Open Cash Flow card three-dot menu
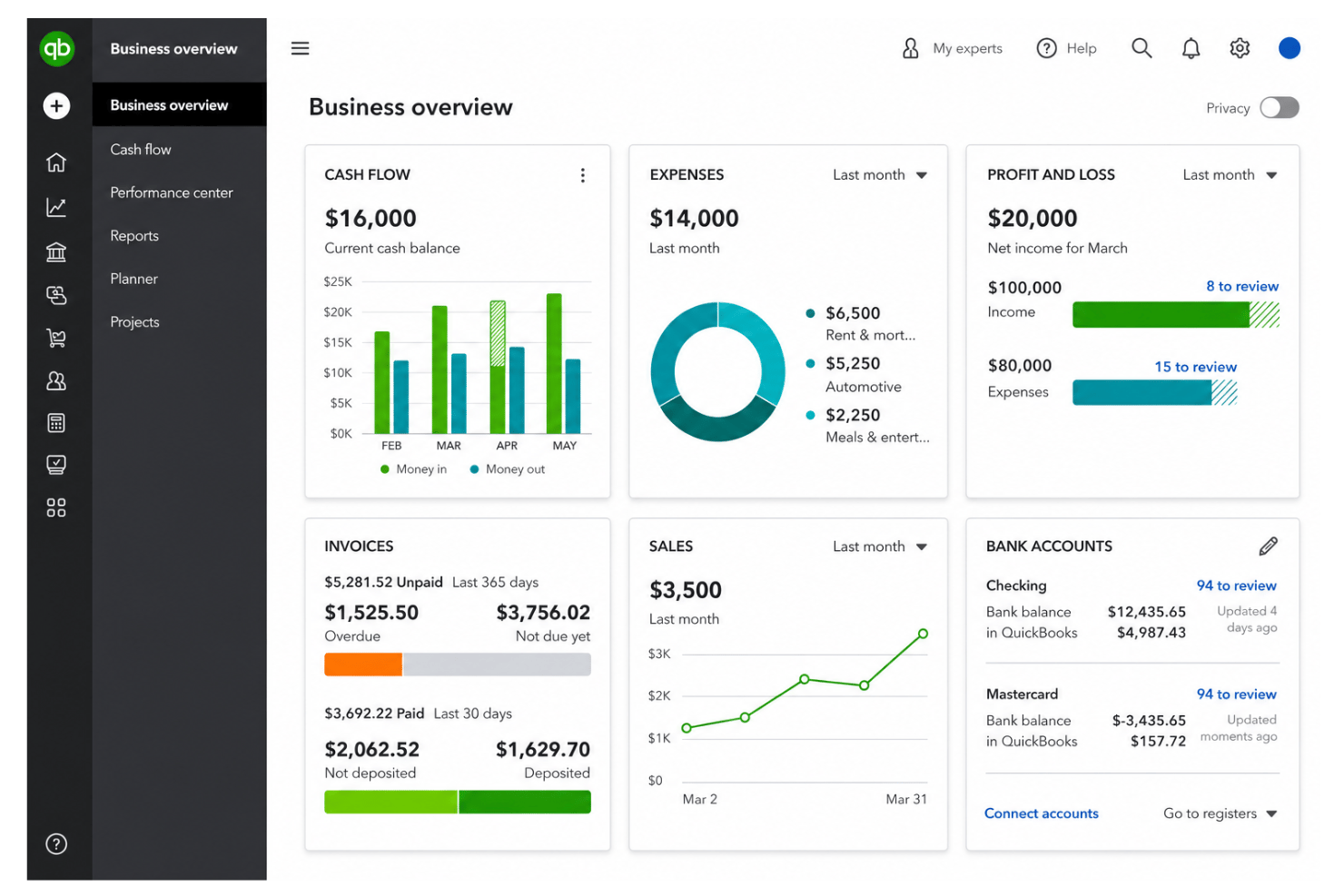 583,175
